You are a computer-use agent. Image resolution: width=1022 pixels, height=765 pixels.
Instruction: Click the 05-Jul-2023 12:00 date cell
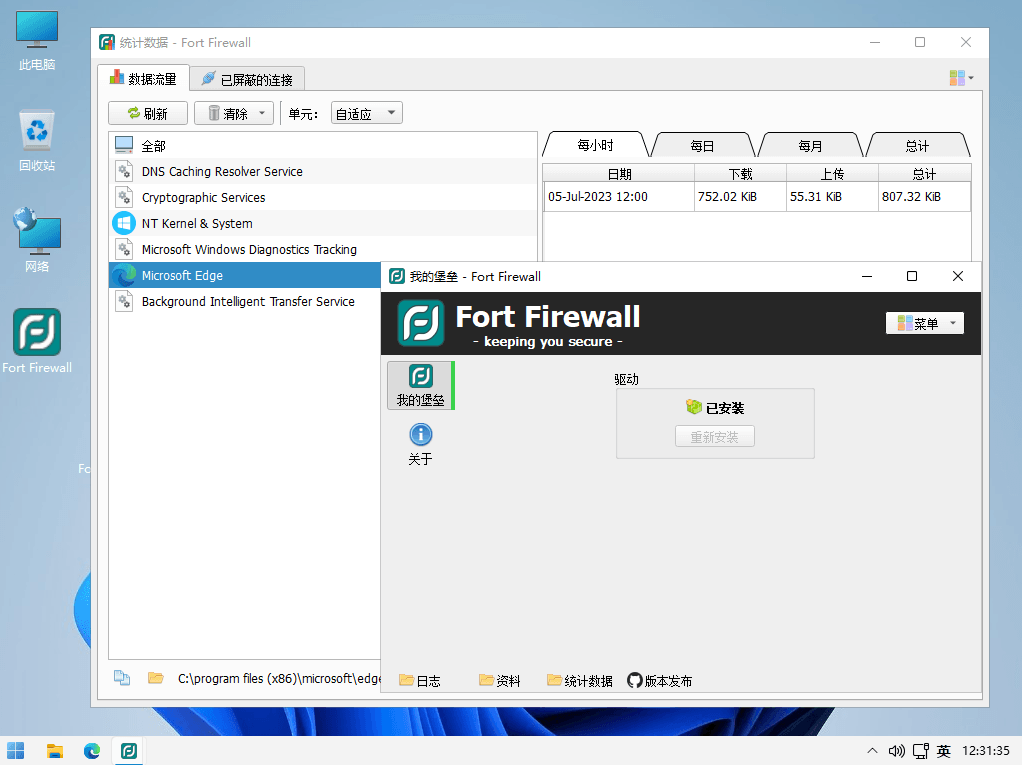(619, 197)
